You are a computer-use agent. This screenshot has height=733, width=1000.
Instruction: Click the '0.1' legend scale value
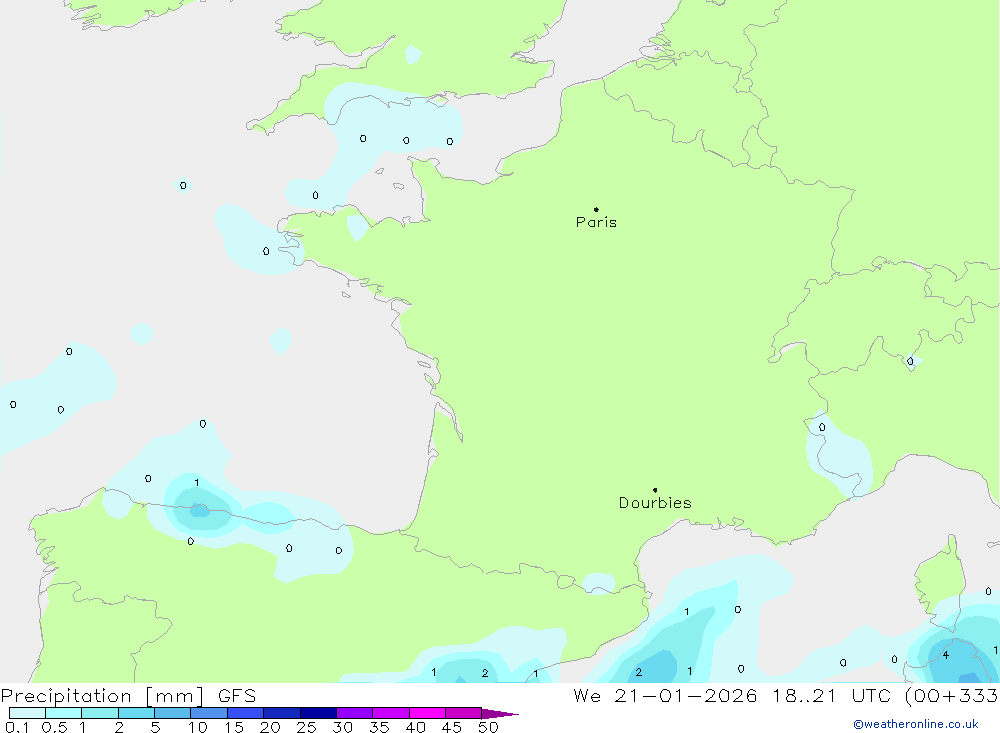[17, 727]
